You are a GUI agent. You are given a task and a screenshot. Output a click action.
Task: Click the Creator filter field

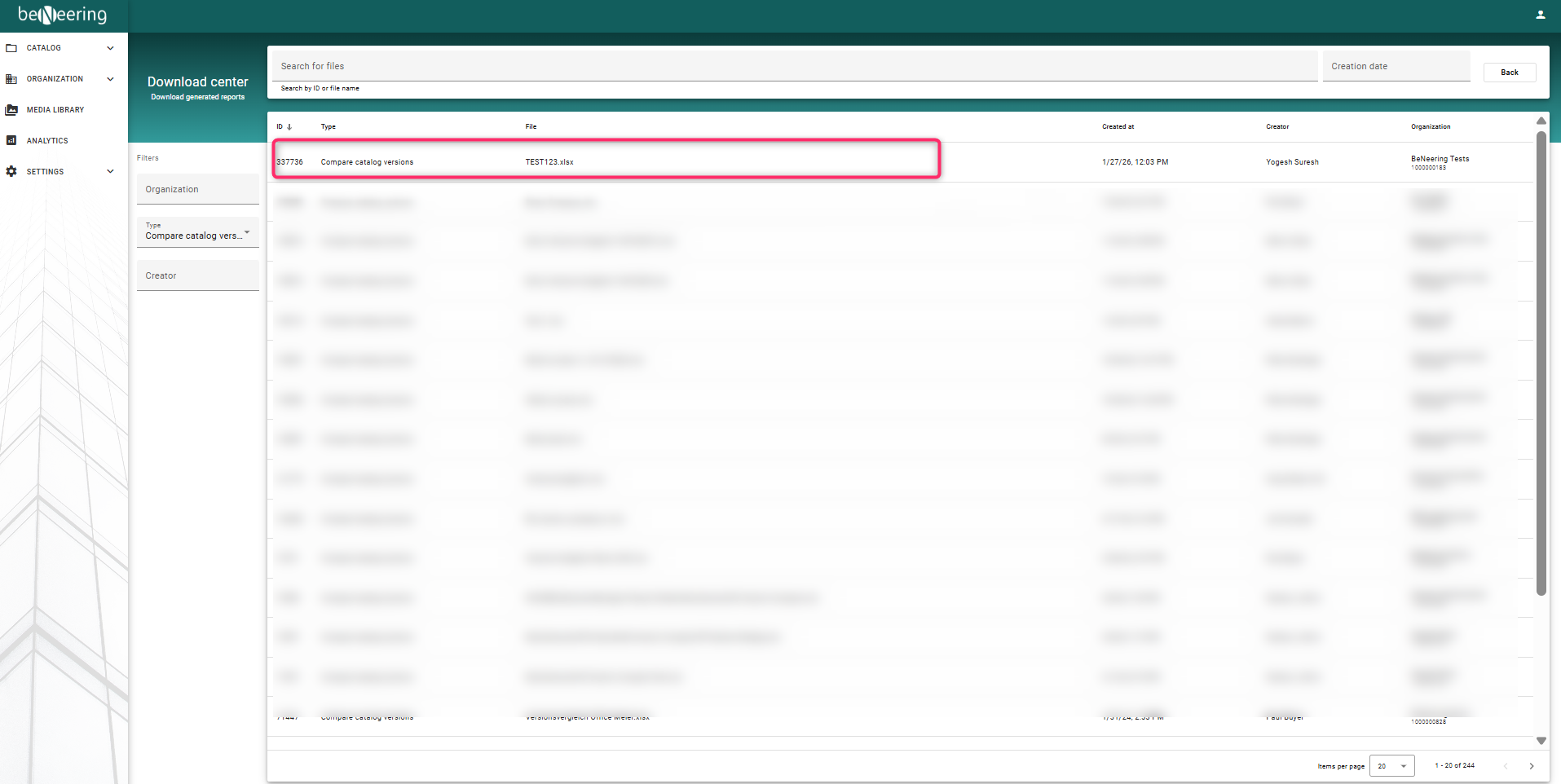(197, 275)
